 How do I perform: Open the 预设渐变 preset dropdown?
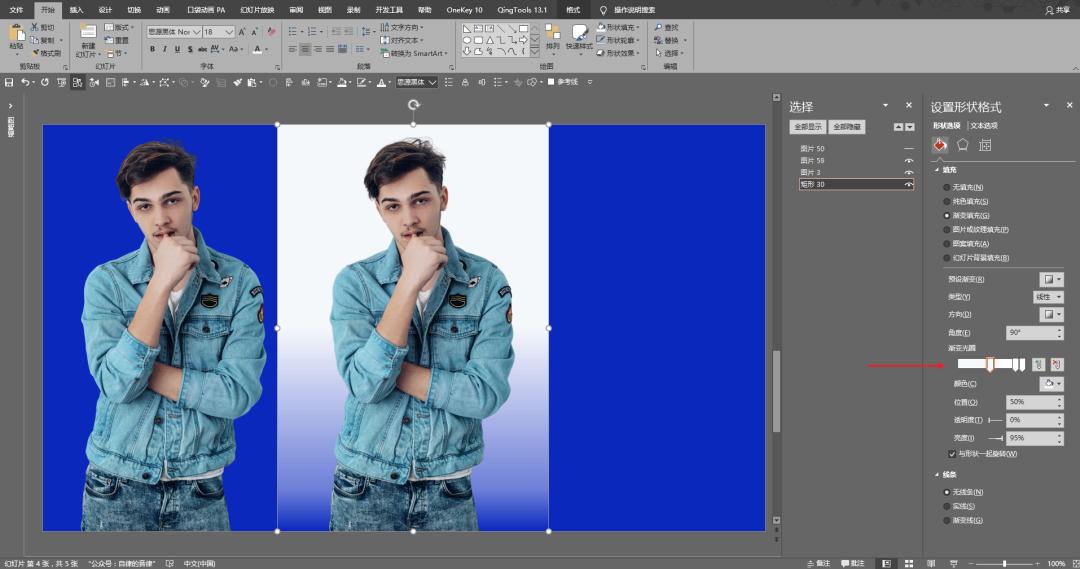pyautogui.click(x=1051, y=279)
